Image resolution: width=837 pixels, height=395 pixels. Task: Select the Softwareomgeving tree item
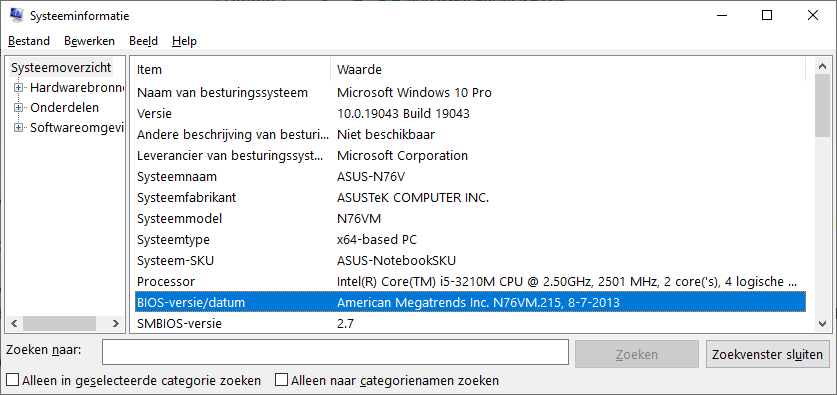coord(77,128)
